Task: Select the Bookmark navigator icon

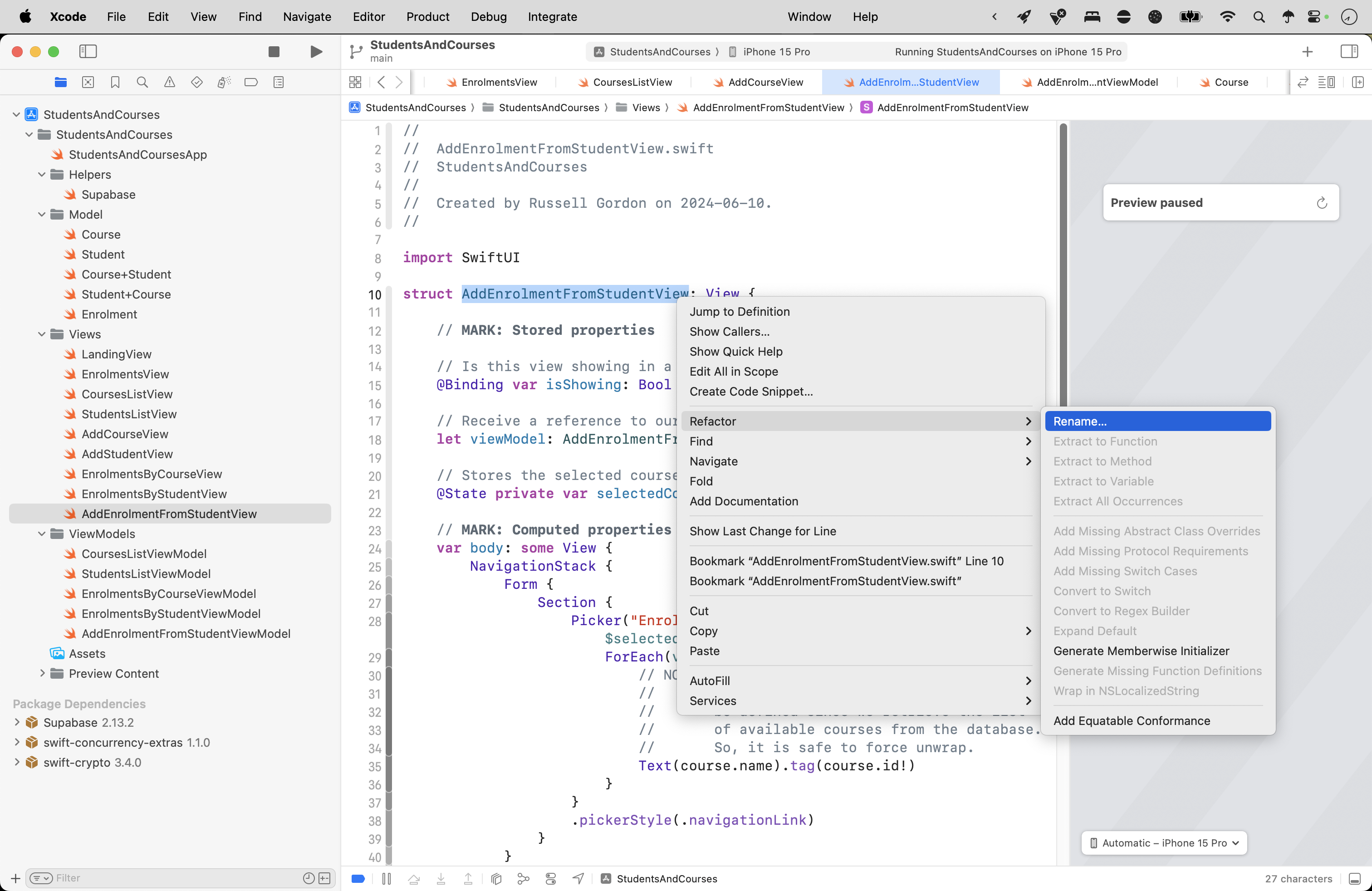Action: coord(115,82)
